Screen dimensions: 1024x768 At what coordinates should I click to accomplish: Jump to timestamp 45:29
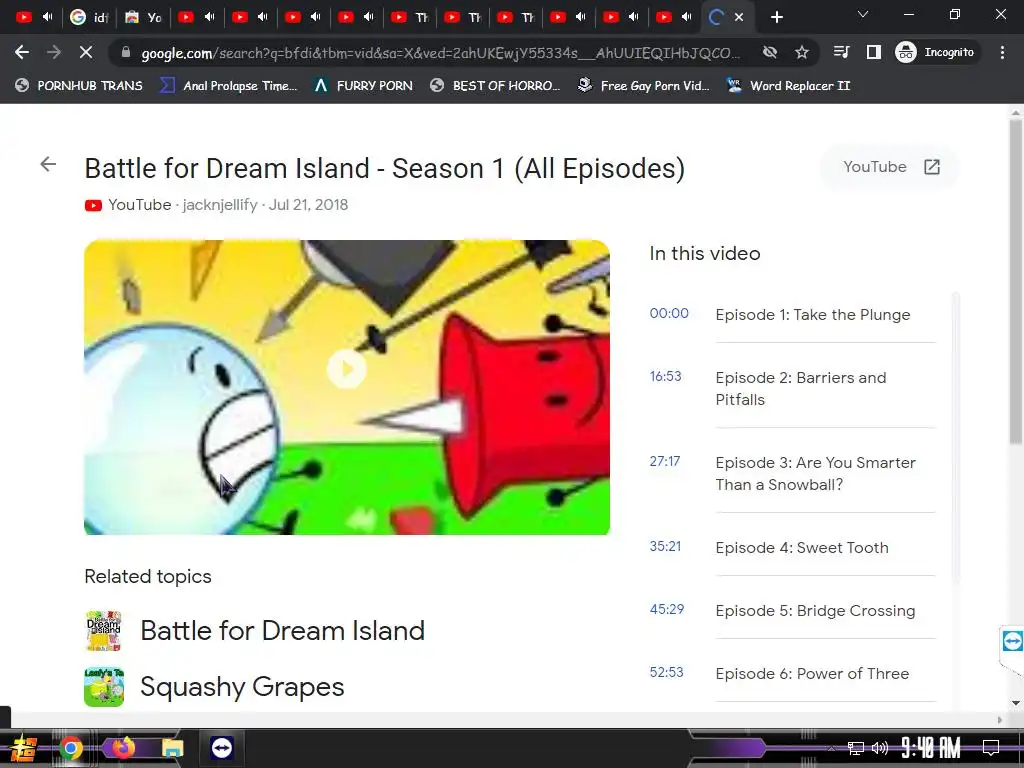coord(667,609)
